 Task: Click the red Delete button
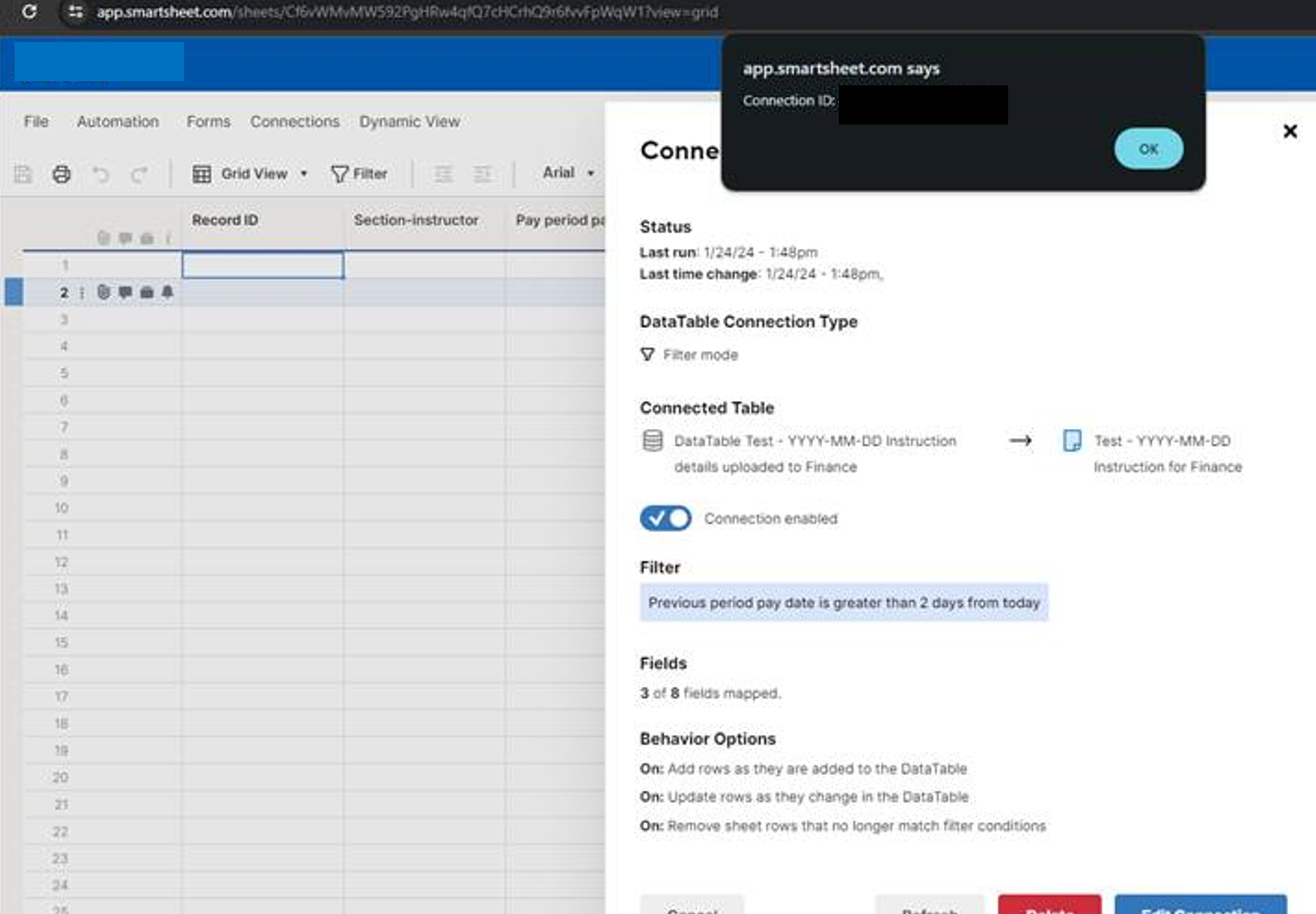coord(1049,905)
